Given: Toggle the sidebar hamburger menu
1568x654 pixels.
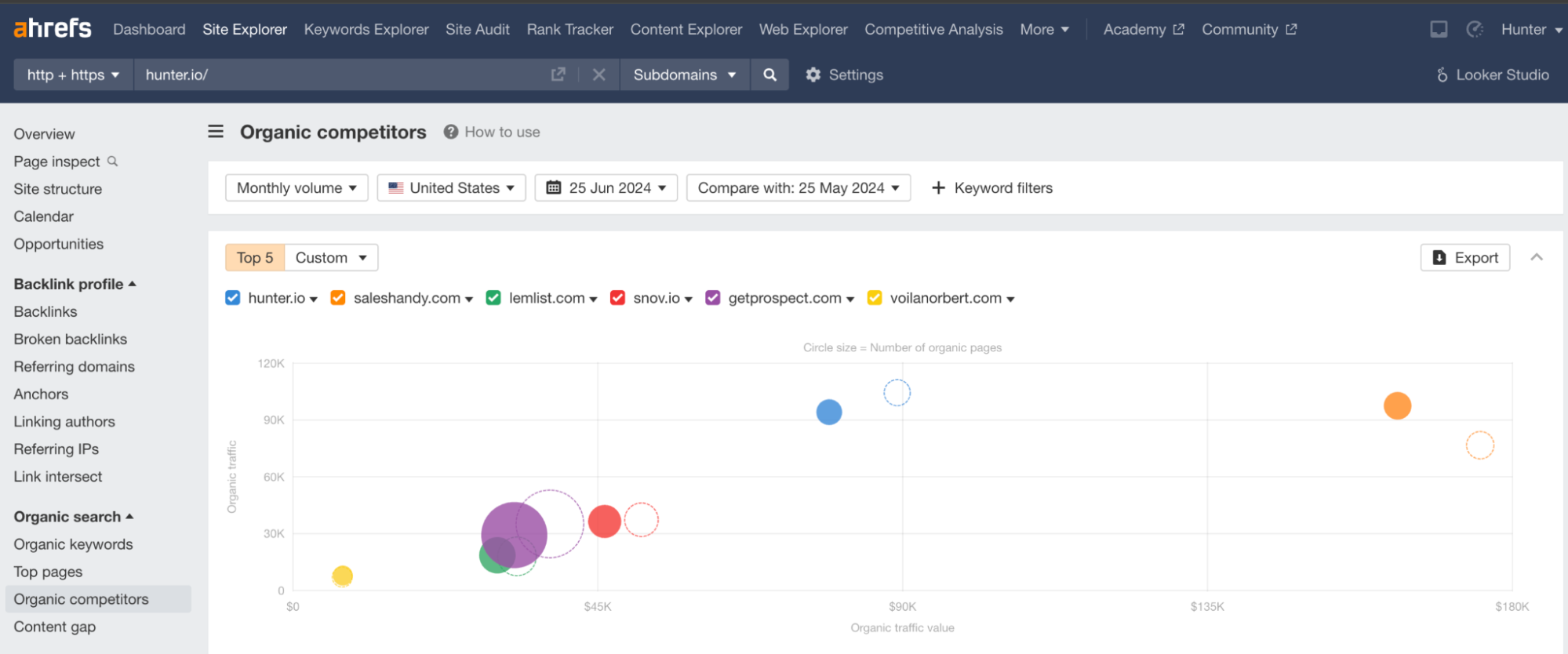Looking at the screenshot, I should tap(216, 132).
